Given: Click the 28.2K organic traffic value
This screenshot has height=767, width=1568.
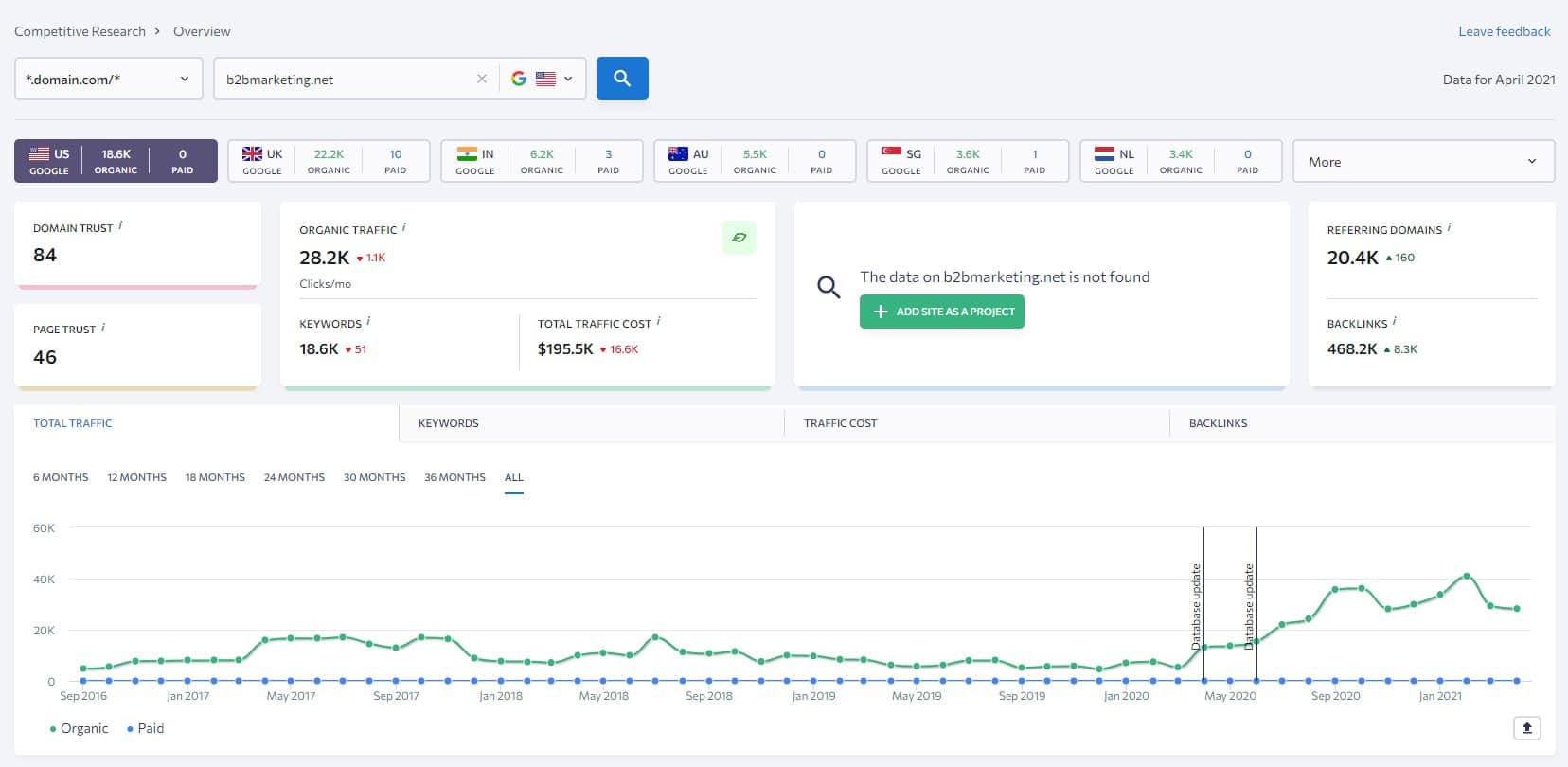Looking at the screenshot, I should point(325,258).
